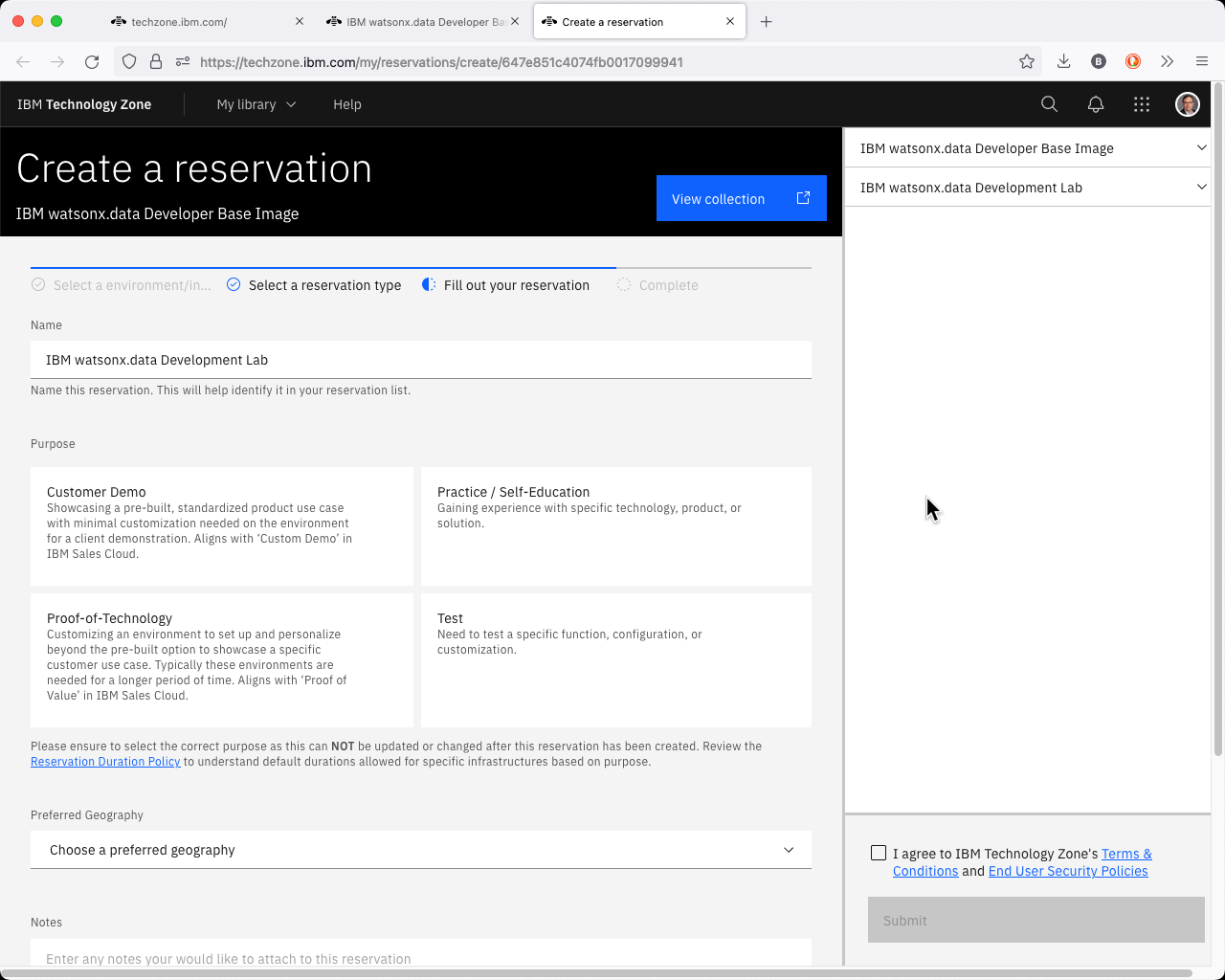
Task: Open the Reservation Duration Policy link
Action: (x=105, y=762)
